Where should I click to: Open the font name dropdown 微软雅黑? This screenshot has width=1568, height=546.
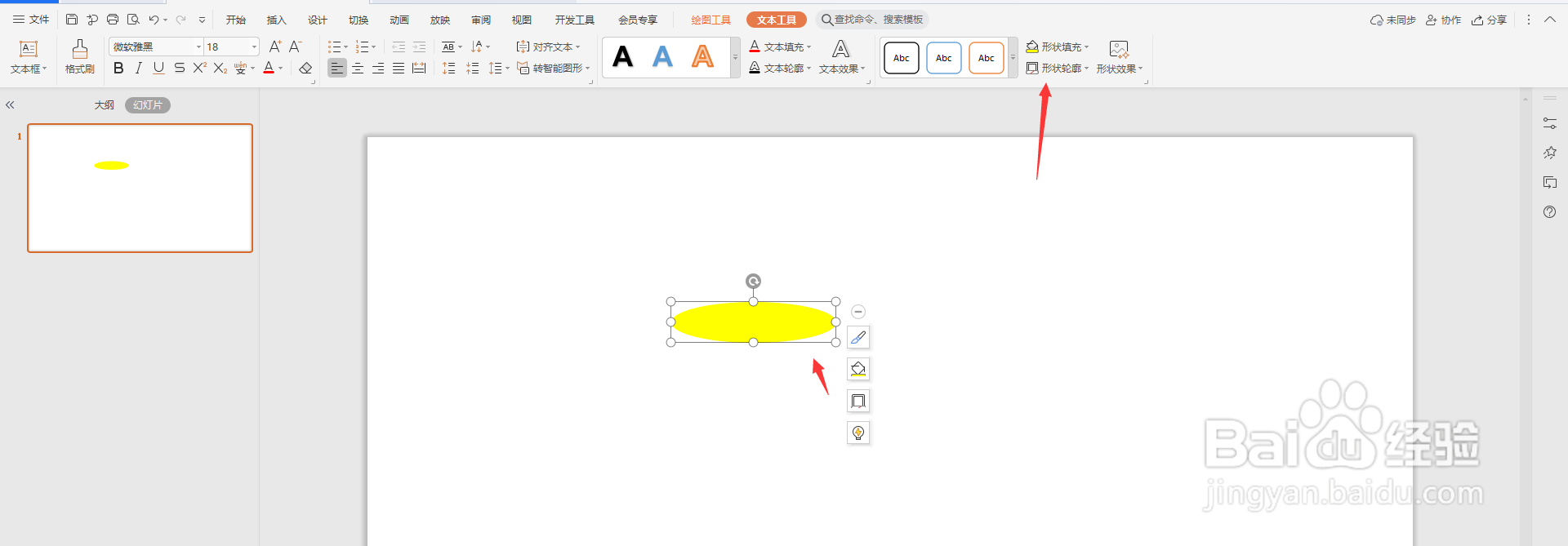coord(198,47)
